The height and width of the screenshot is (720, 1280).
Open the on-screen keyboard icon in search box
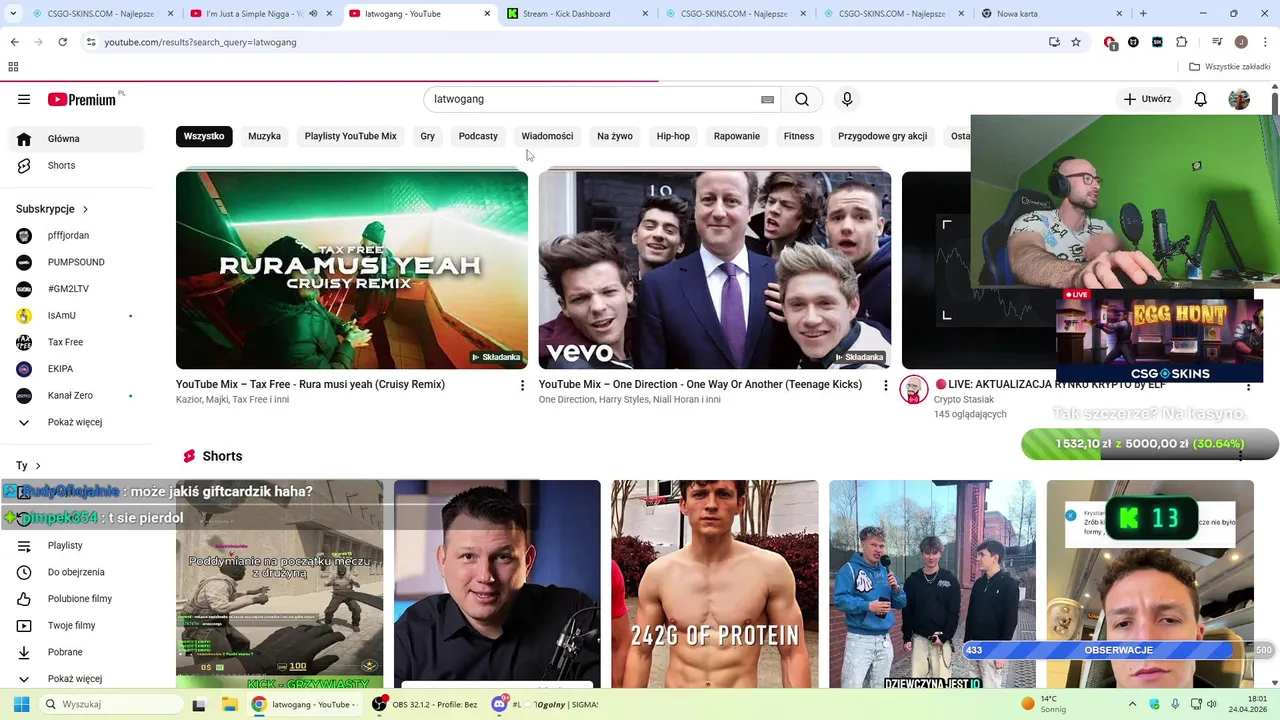(x=767, y=99)
